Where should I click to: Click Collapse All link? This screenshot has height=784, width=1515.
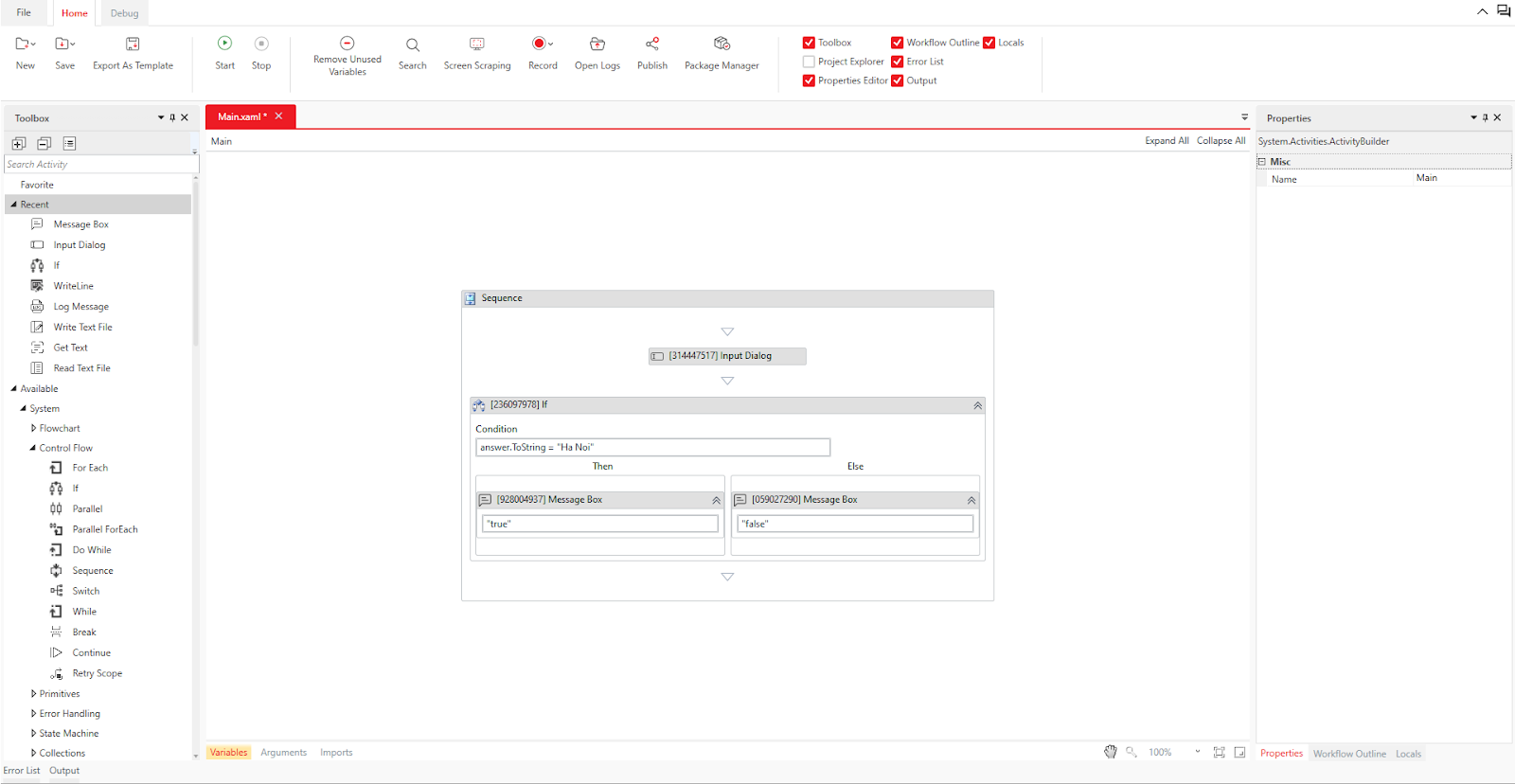tap(1221, 141)
